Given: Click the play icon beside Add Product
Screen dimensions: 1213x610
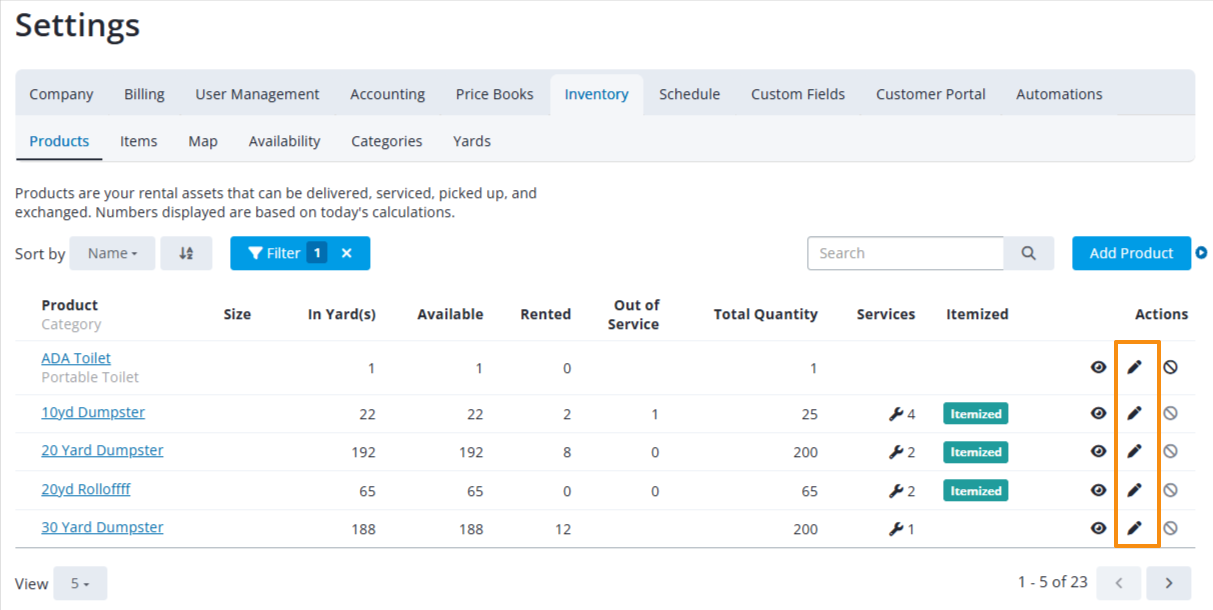Looking at the screenshot, I should point(1201,253).
